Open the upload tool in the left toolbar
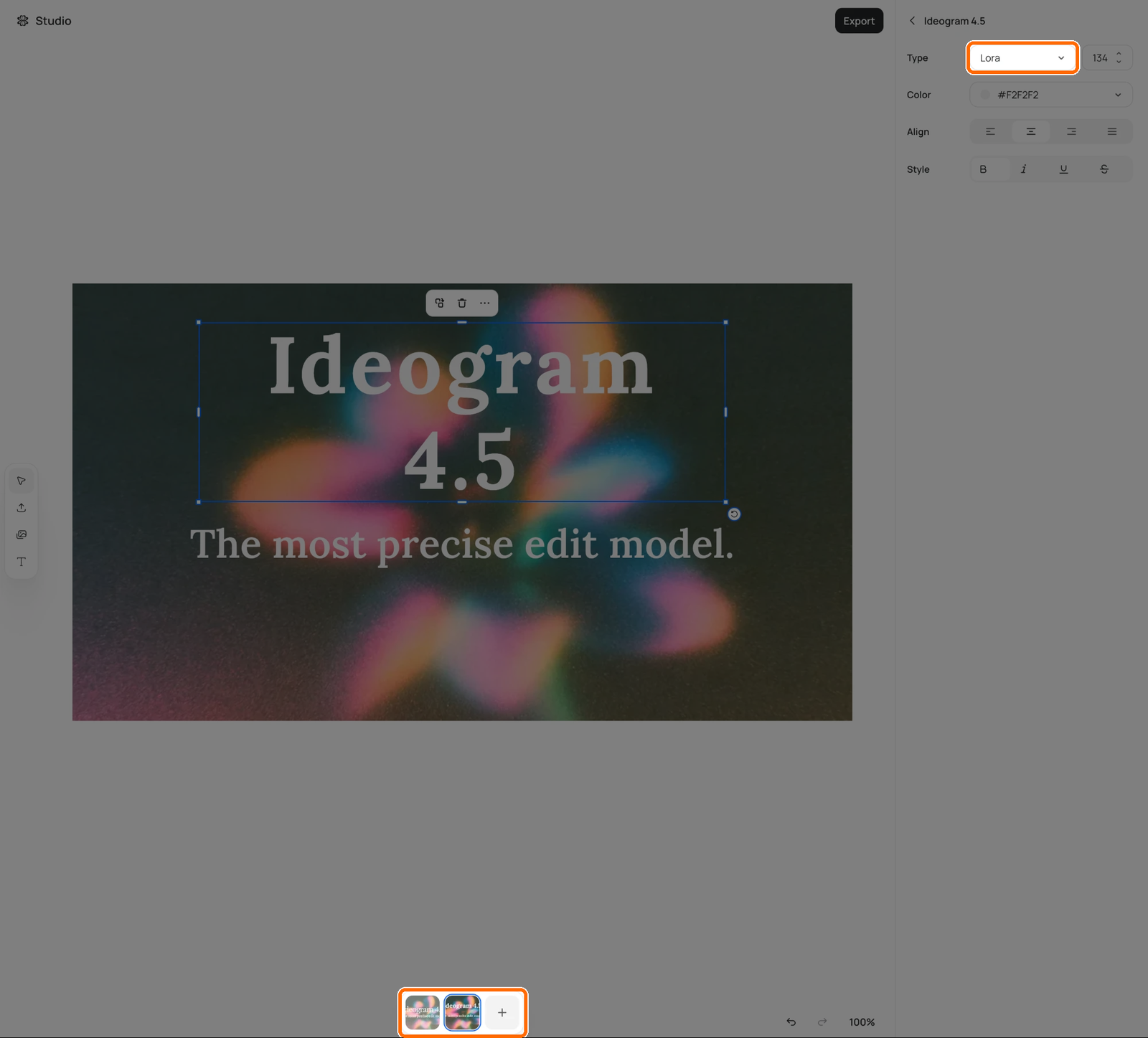This screenshot has width=1148, height=1038. pyautogui.click(x=22, y=508)
